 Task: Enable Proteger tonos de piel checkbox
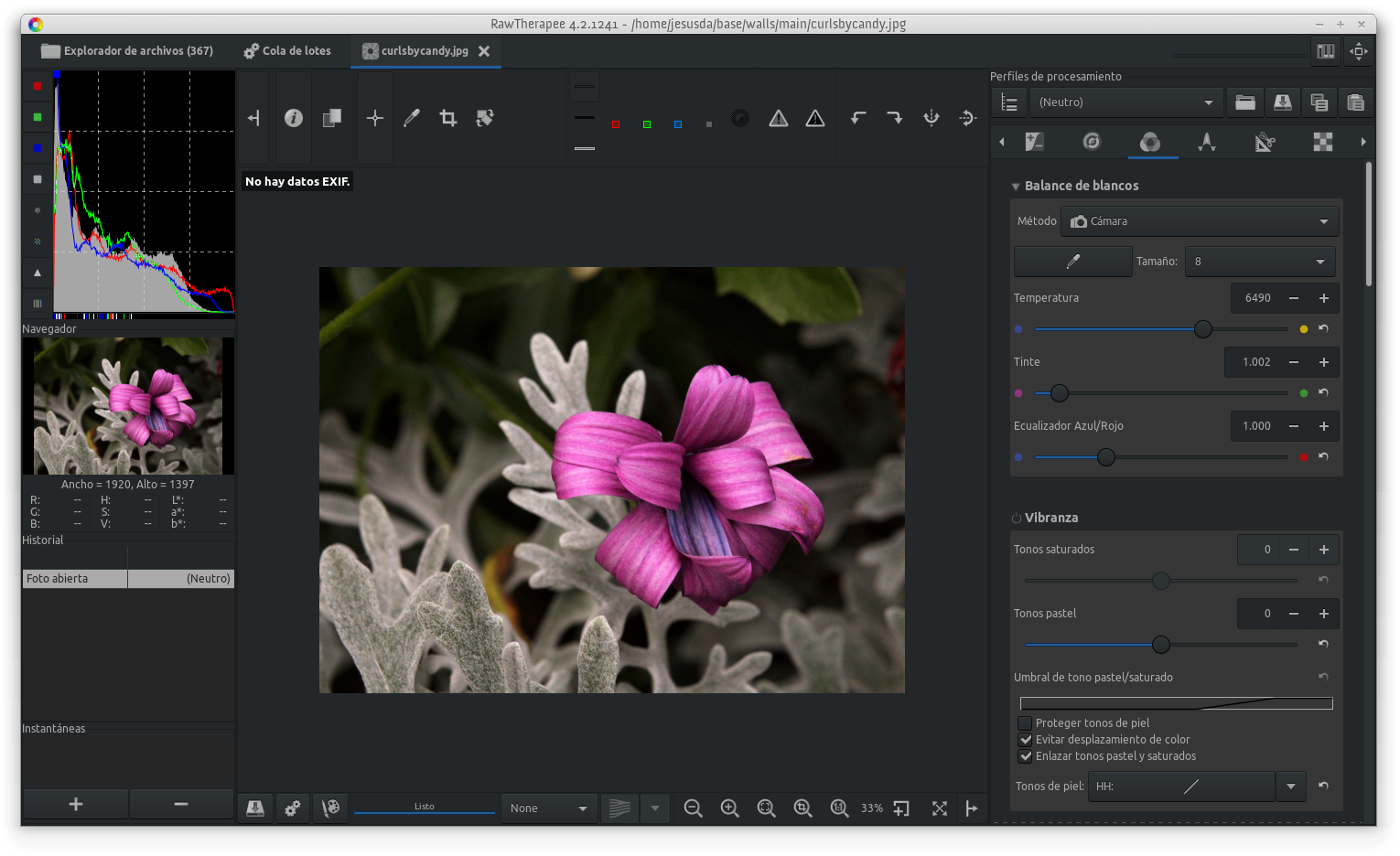click(1026, 723)
